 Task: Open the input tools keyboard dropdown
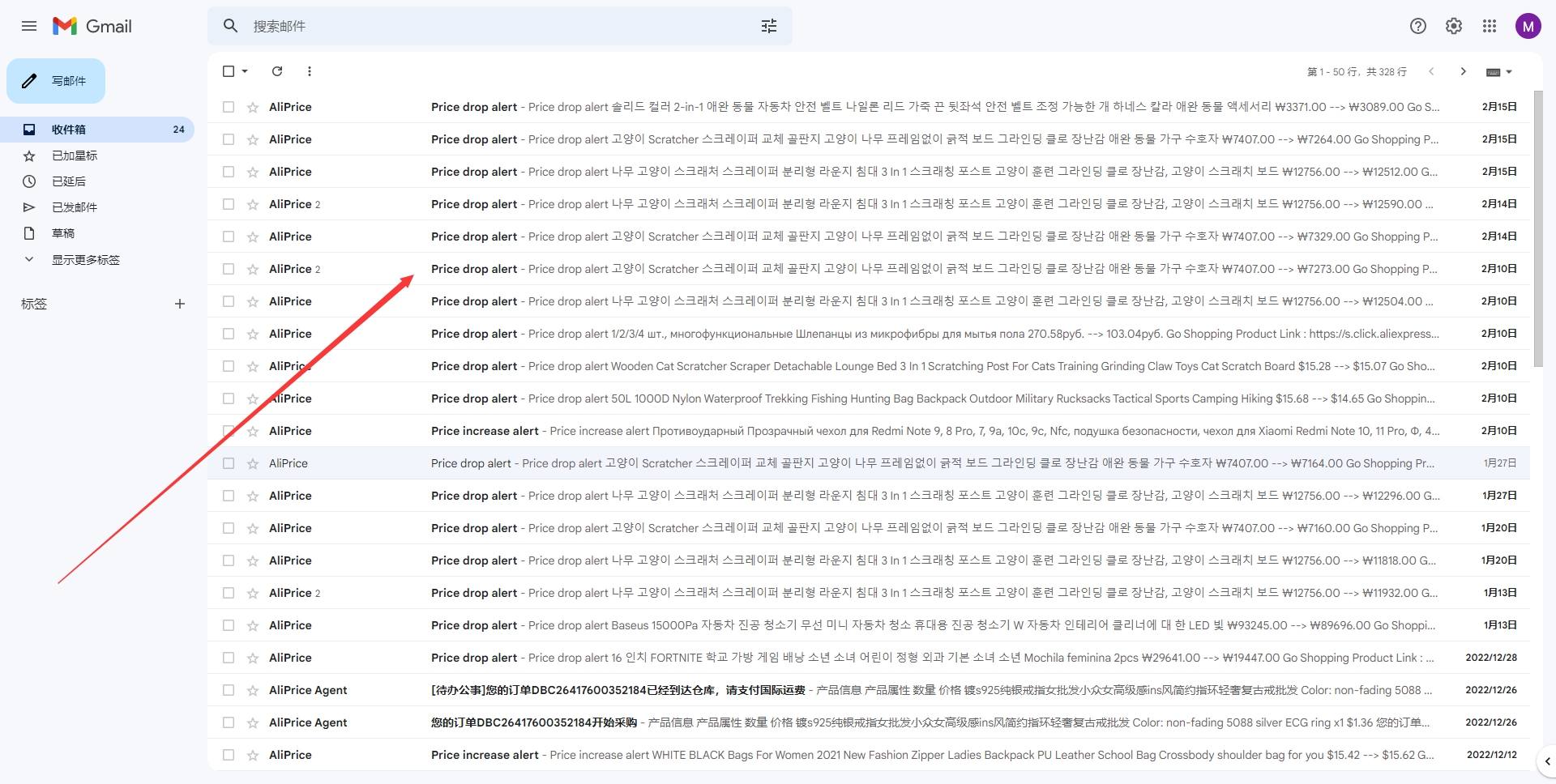[x=1500, y=72]
